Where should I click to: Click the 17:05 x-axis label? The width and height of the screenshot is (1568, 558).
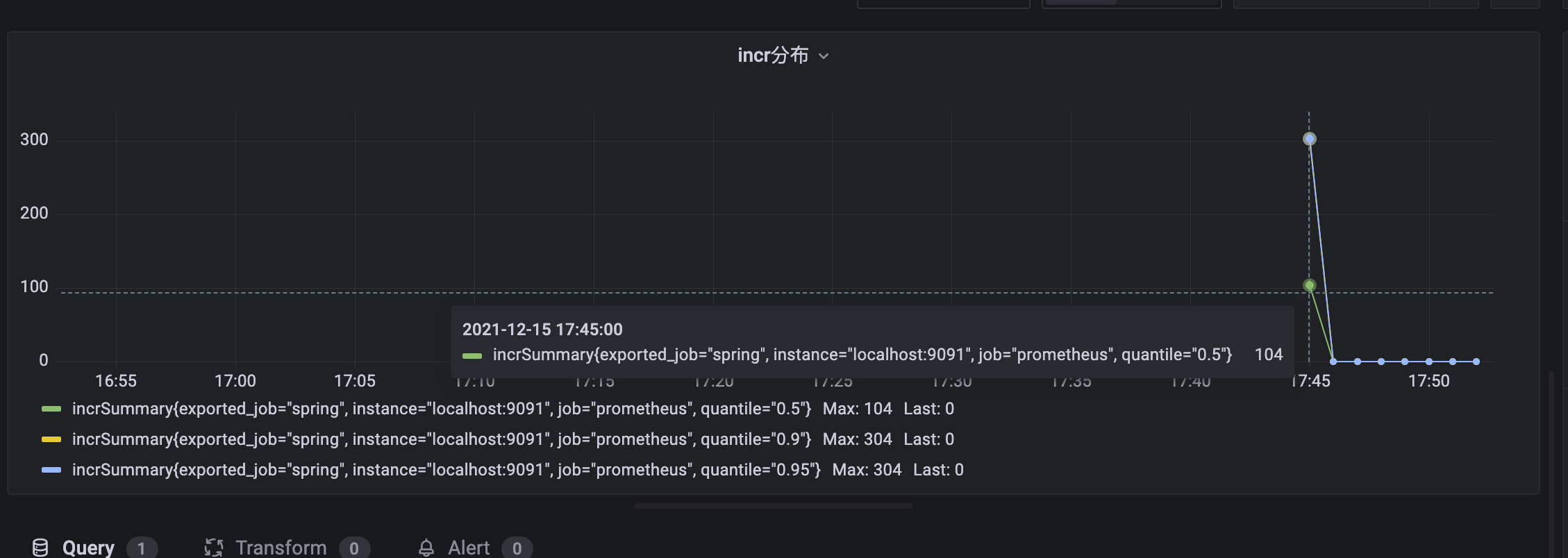(x=355, y=381)
